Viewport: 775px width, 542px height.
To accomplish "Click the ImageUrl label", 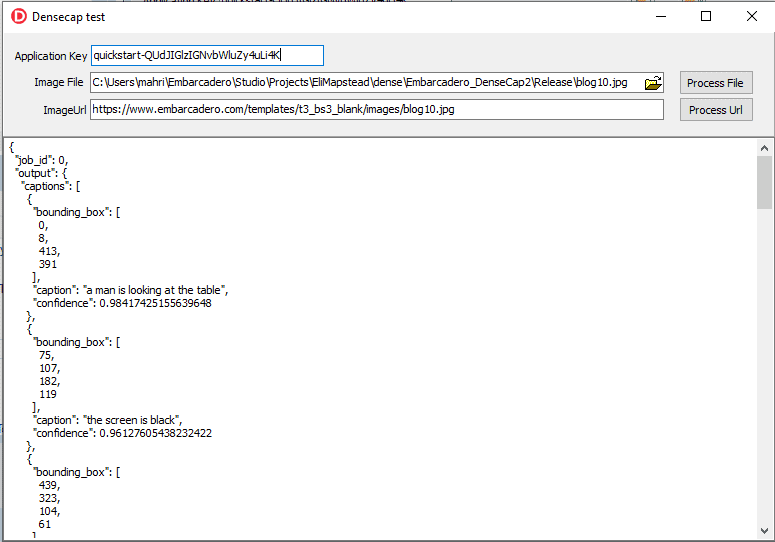I will pos(65,110).
